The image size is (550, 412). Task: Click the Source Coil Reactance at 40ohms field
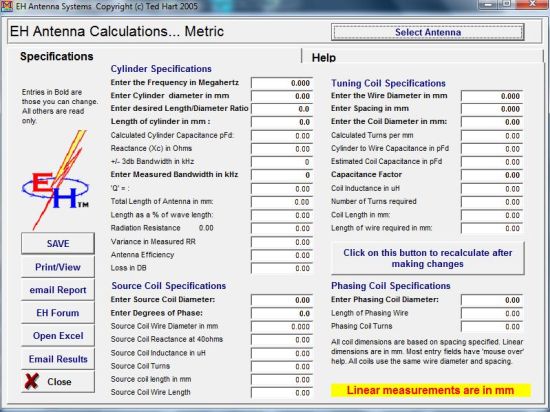pos(282,340)
